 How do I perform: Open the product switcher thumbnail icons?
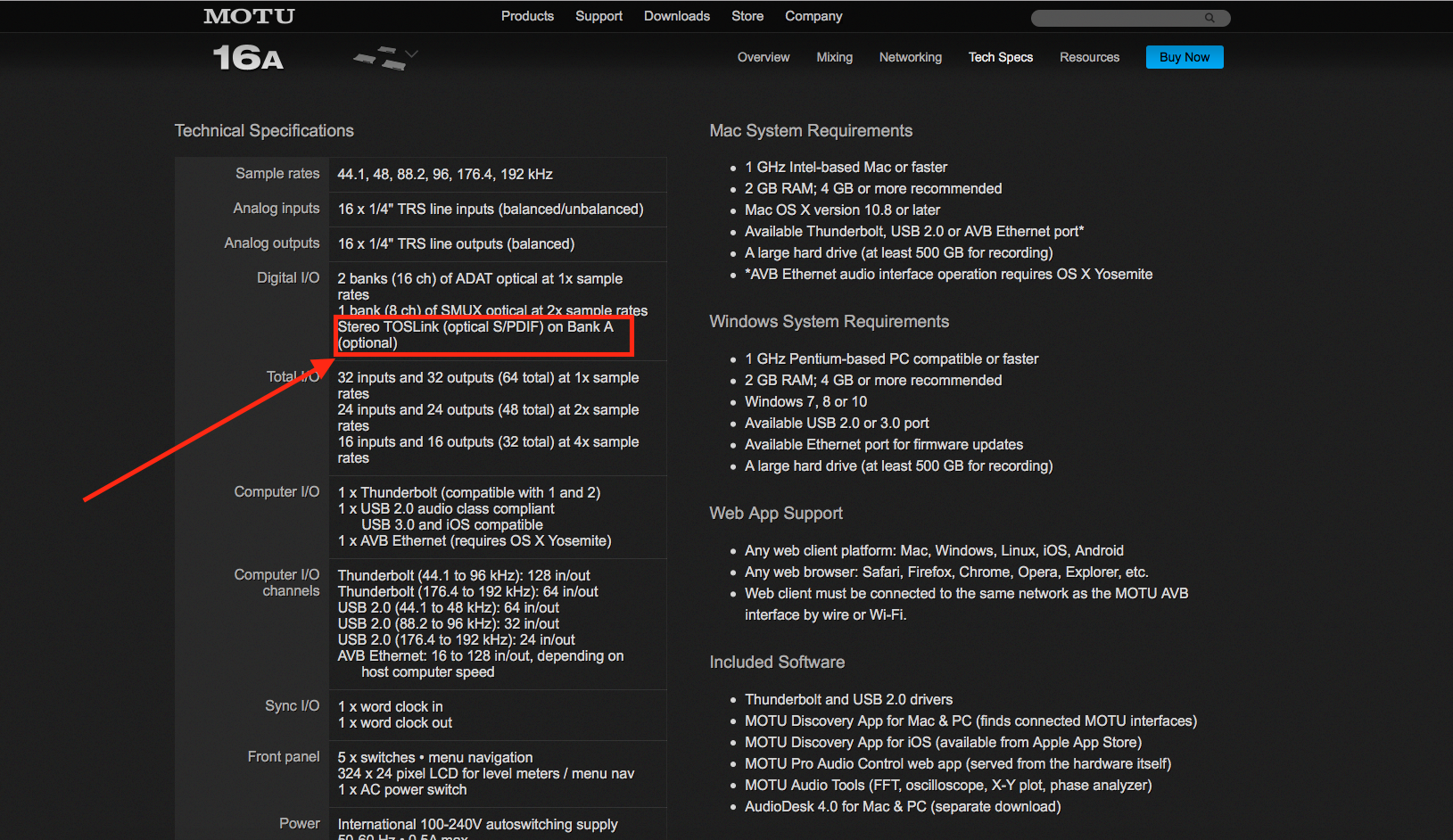point(379,58)
